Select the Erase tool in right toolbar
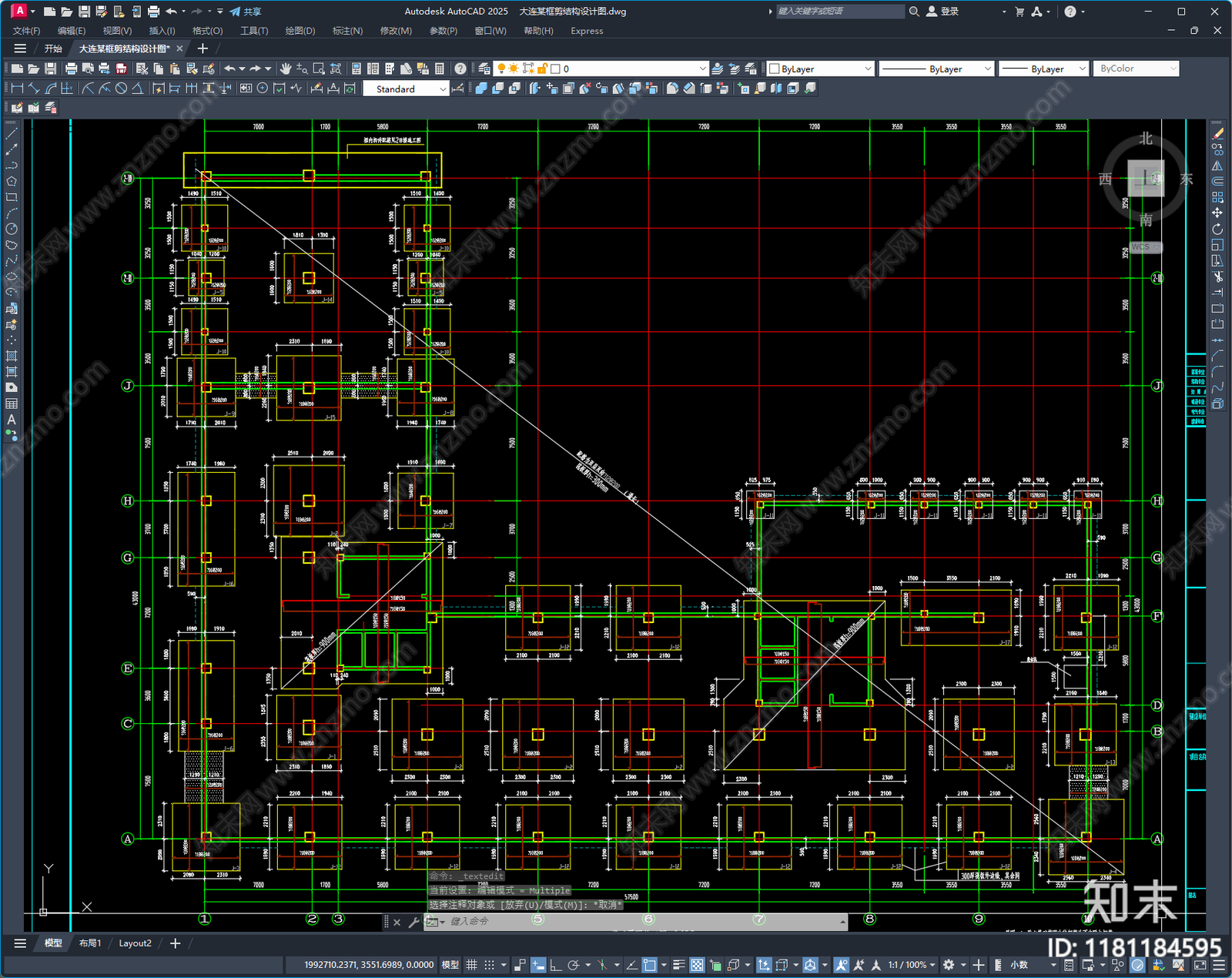This screenshot has width=1232, height=978. (1217, 134)
